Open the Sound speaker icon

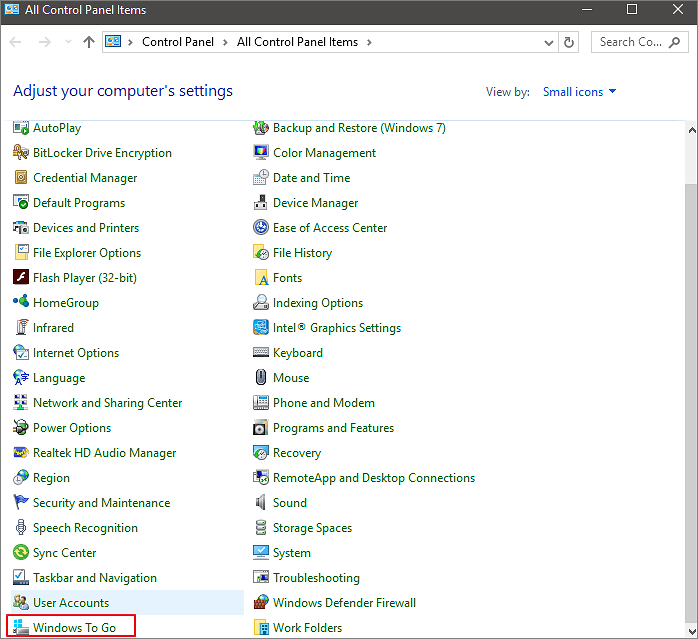tap(261, 503)
